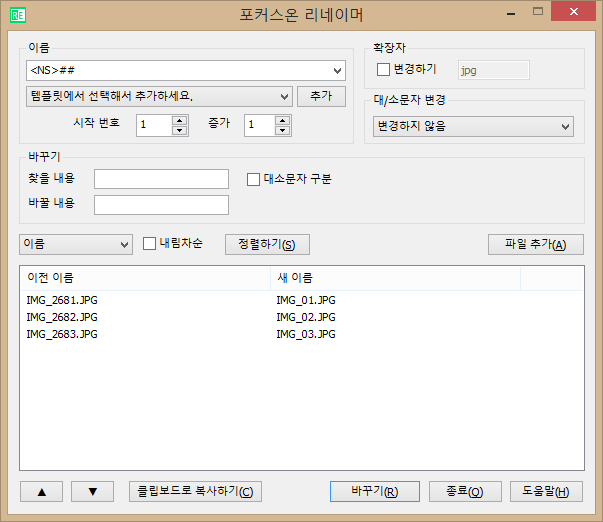603x522 pixels.
Task: Enable the 확장자 변경하기 checkbox
Action: coord(383,70)
